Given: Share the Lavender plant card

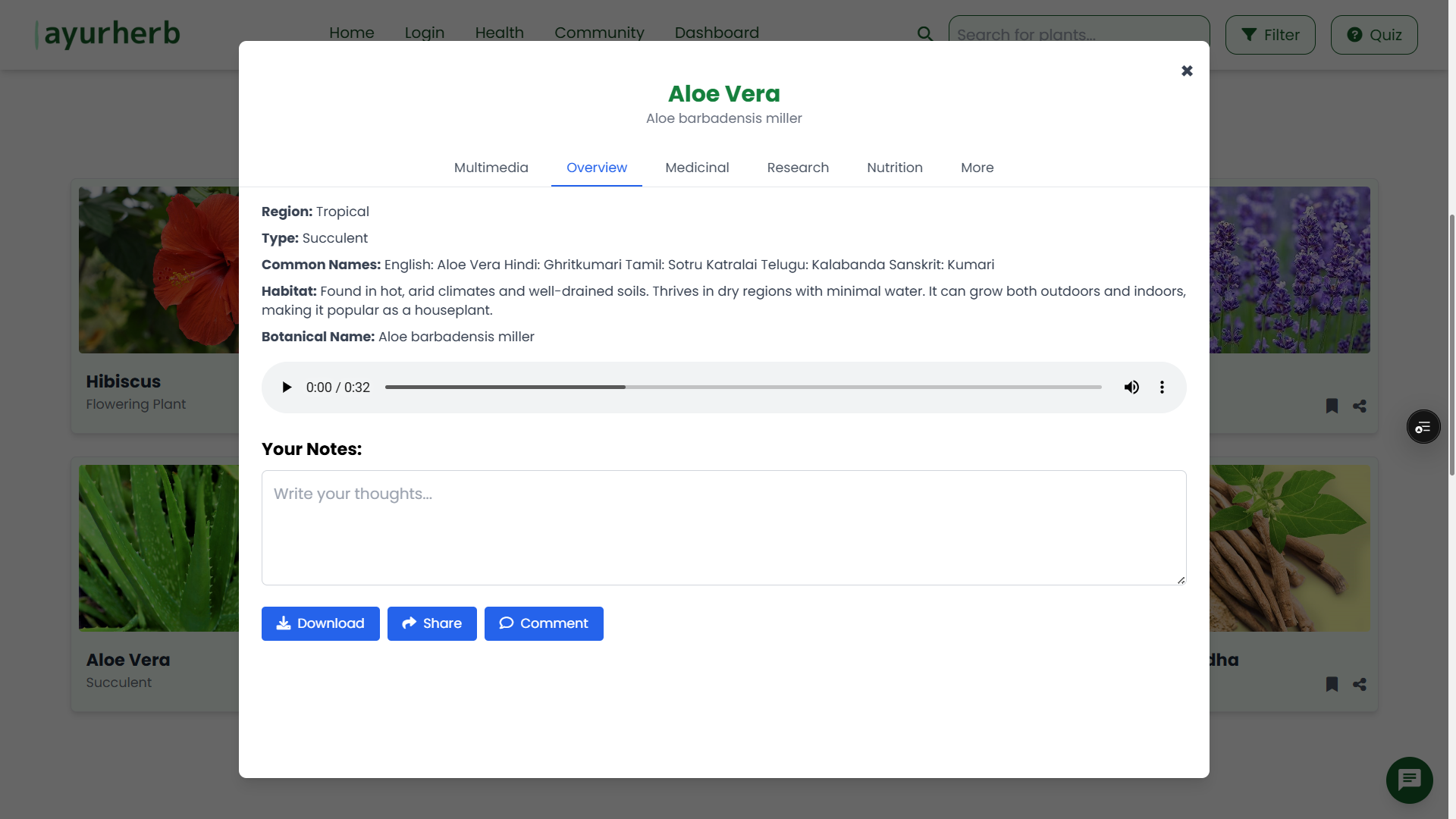Looking at the screenshot, I should pyautogui.click(x=1359, y=406).
